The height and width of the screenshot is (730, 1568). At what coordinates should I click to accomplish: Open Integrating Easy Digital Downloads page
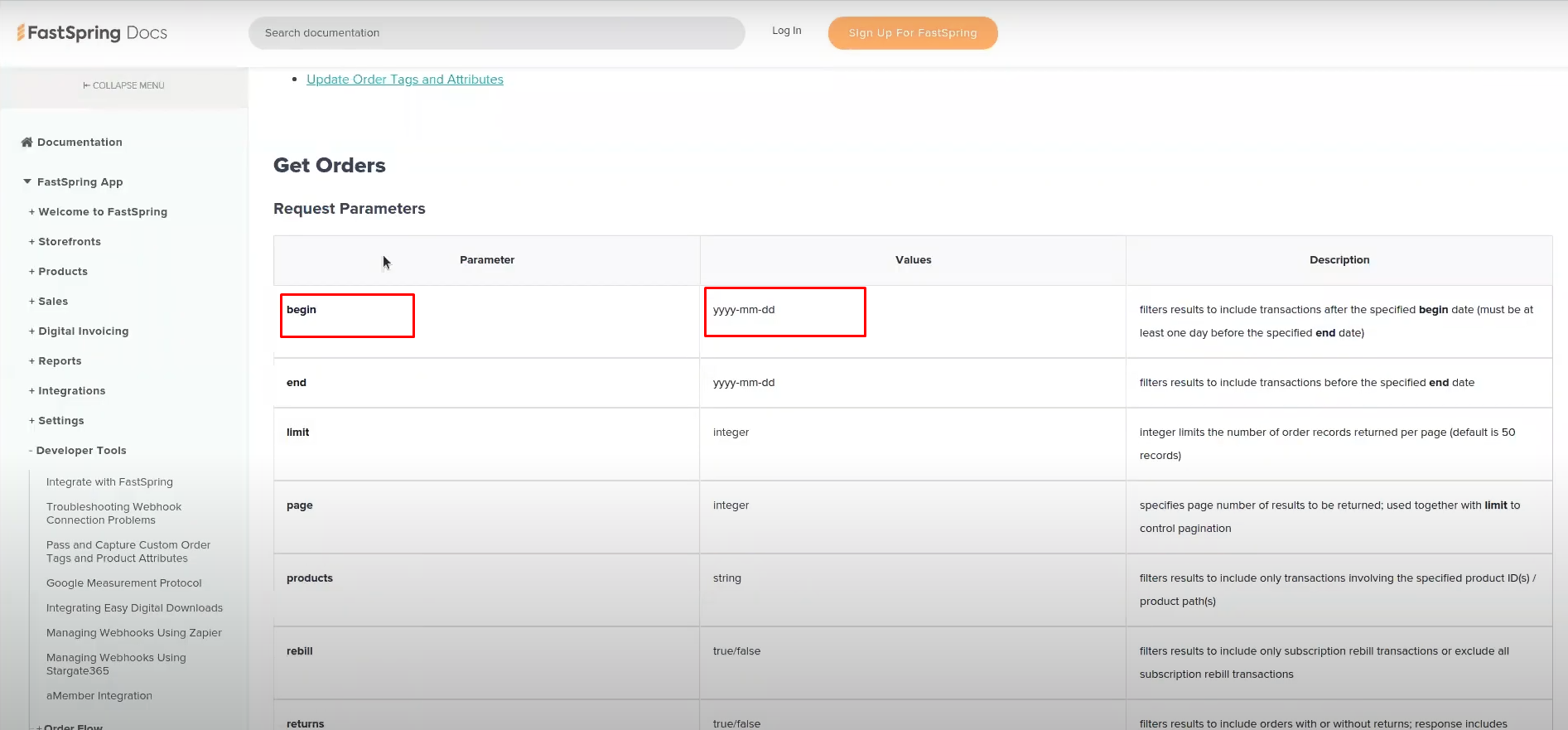pos(134,607)
